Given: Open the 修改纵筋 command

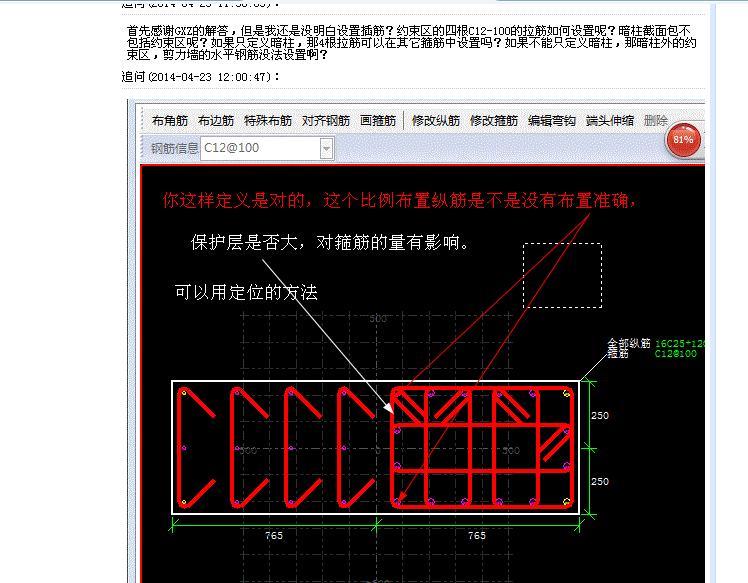Looking at the screenshot, I should click(436, 121).
